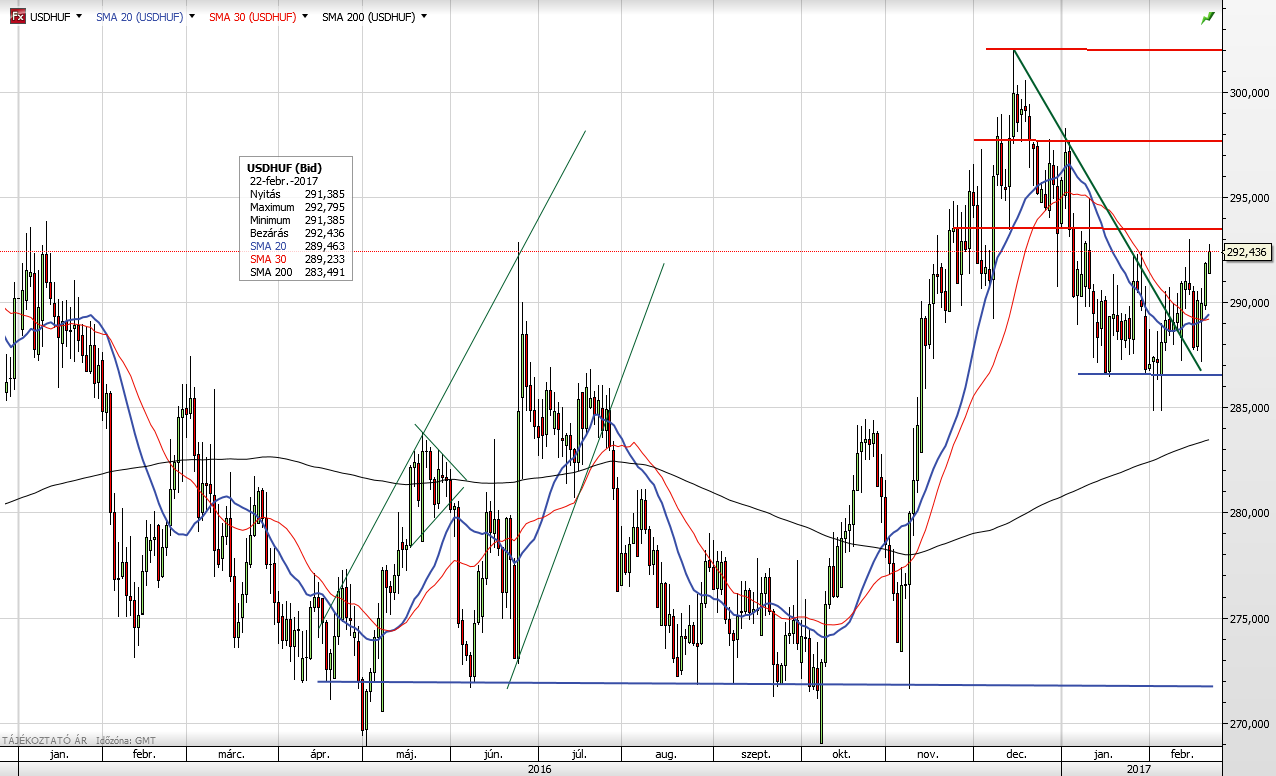Open the SMA 20 (USDHUF) indicator dropdown
The height and width of the screenshot is (776, 1276).
pos(191,17)
